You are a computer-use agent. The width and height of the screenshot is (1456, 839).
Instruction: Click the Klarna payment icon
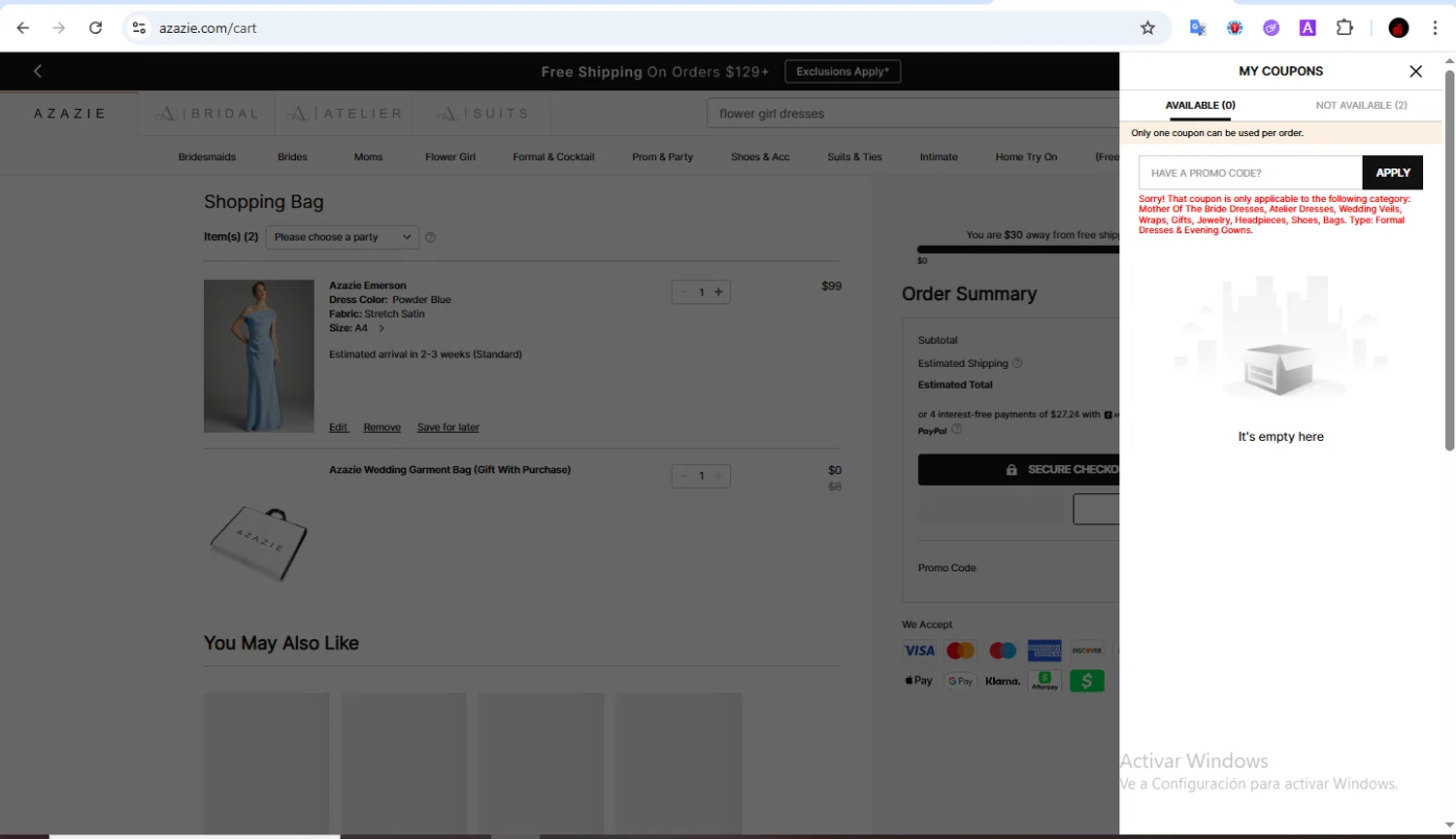(x=1003, y=681)
